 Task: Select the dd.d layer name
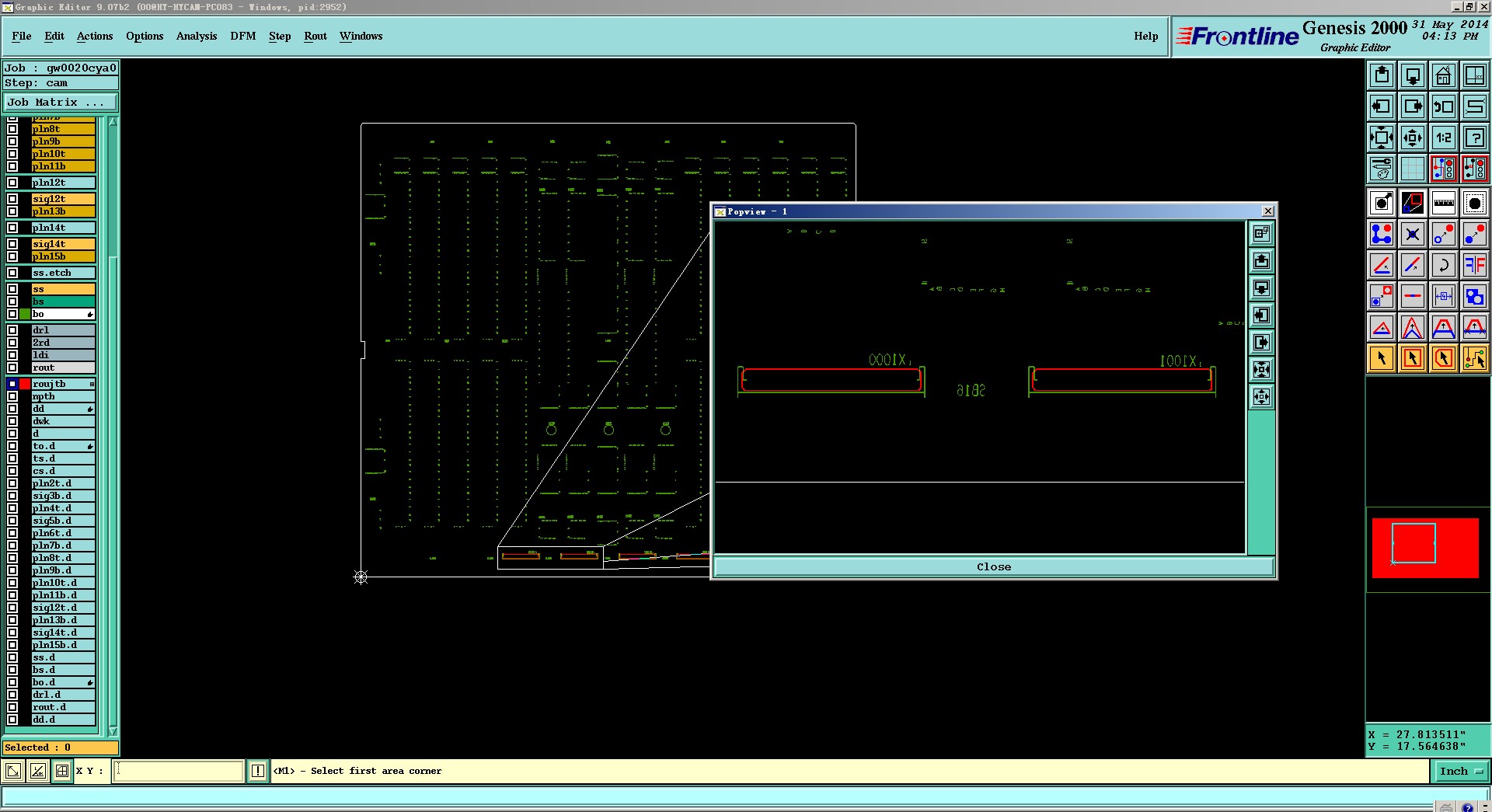[x=63, y=720]
